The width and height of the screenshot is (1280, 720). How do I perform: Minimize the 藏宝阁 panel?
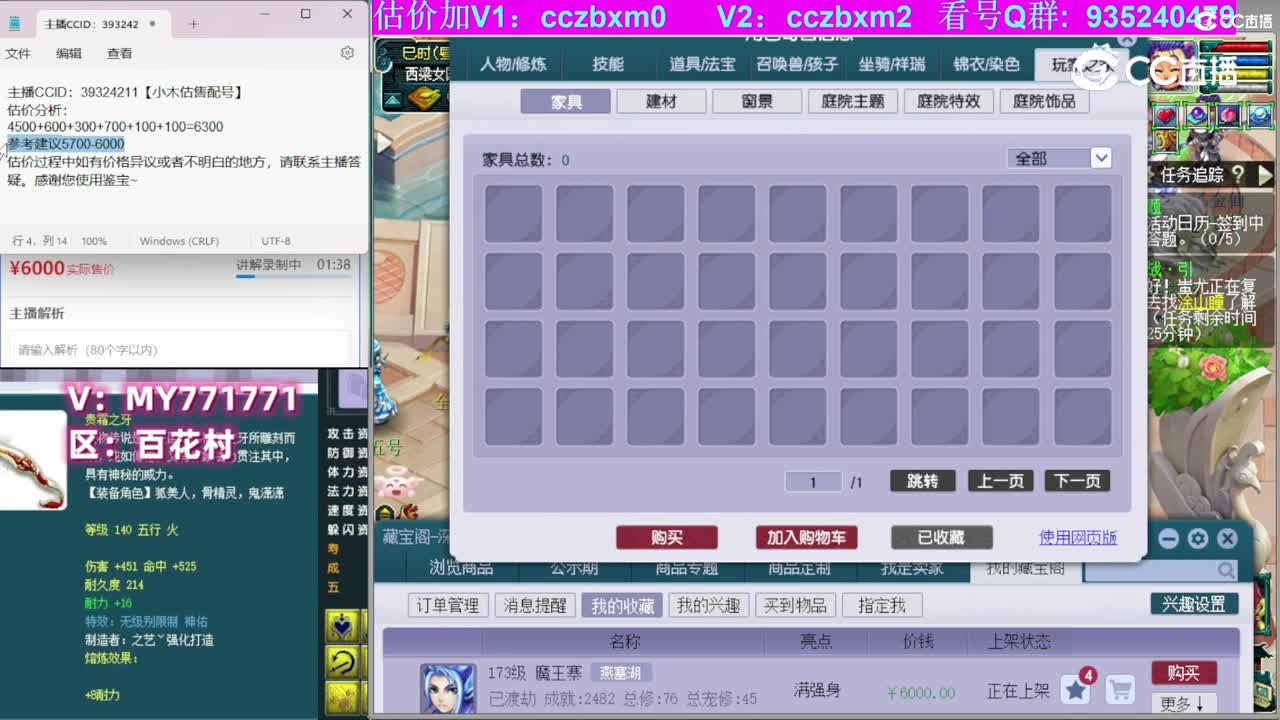coord(1168,539)
